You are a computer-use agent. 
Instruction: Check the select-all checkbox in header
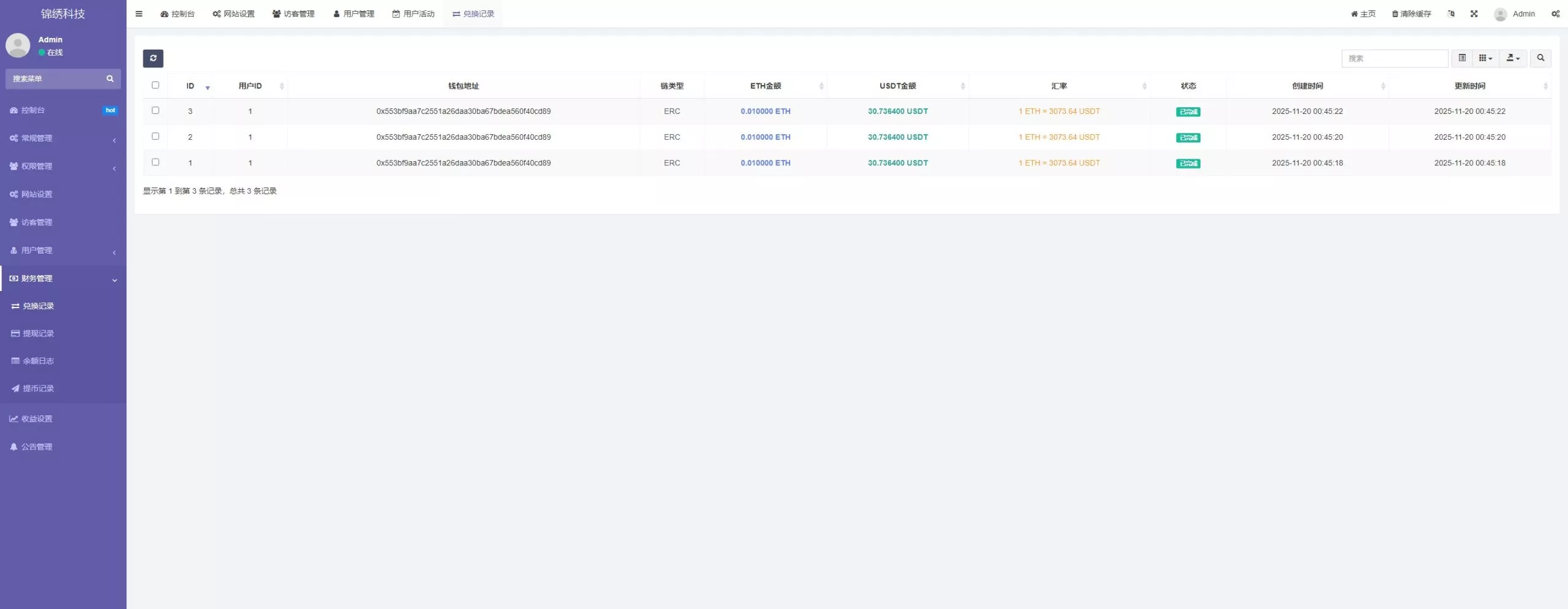(155, 85)
